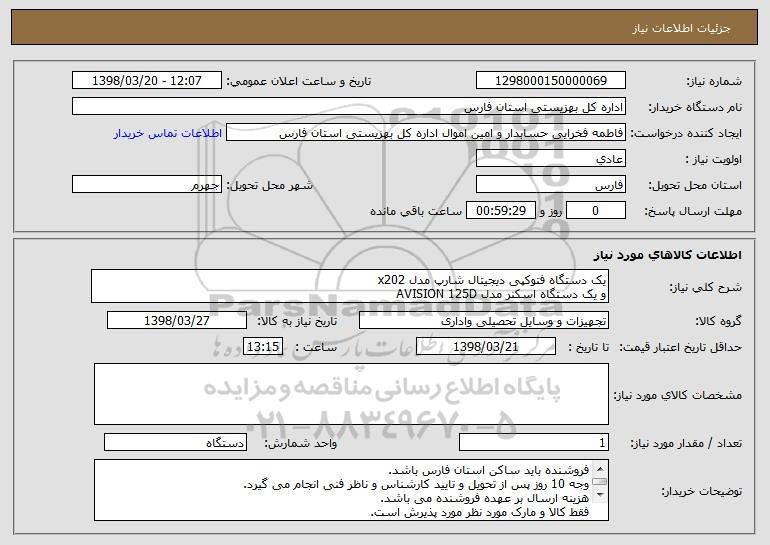Click the label مشخصات کالای مورد نیاز
The width and height of the screenshot is (770, 545).
click(678, 395)
